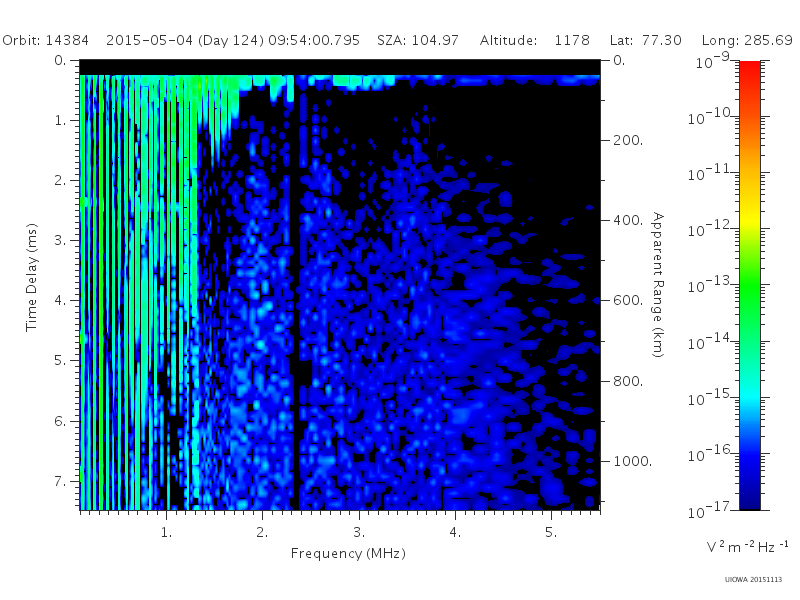Click the frequency tick label '4.'

coord(455,533)
